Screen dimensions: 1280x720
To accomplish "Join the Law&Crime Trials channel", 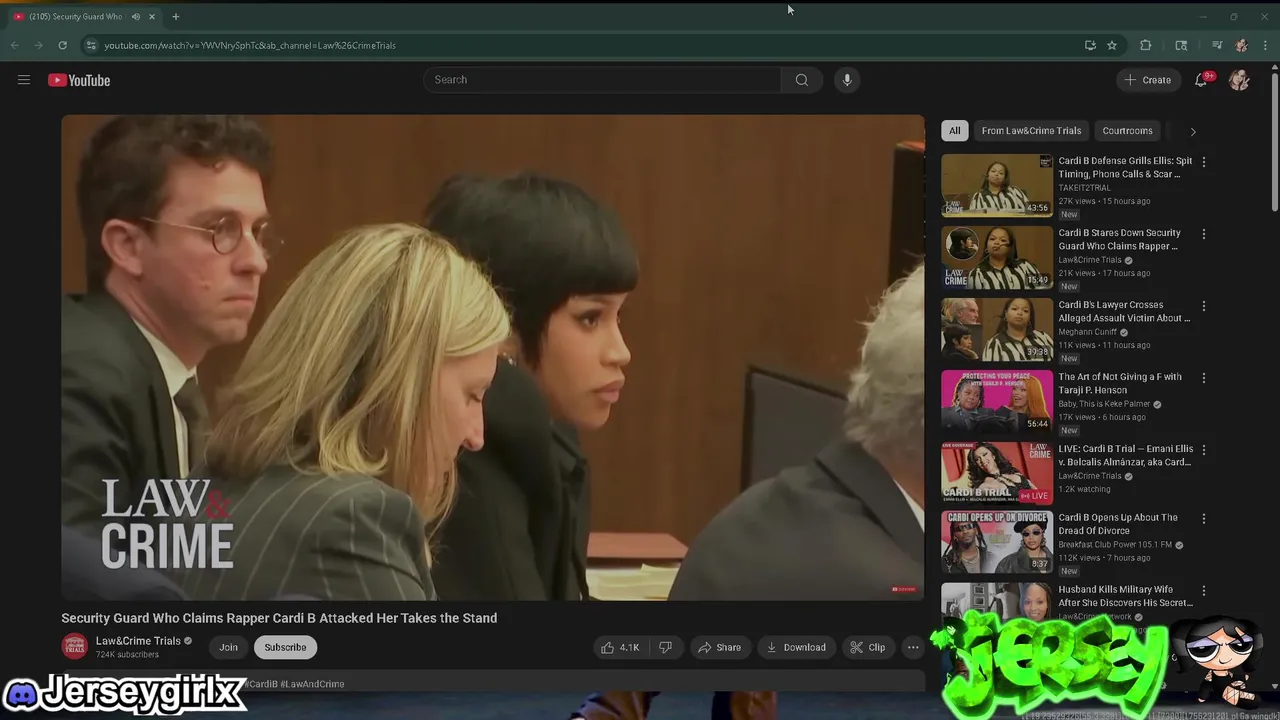I will 228,647.
